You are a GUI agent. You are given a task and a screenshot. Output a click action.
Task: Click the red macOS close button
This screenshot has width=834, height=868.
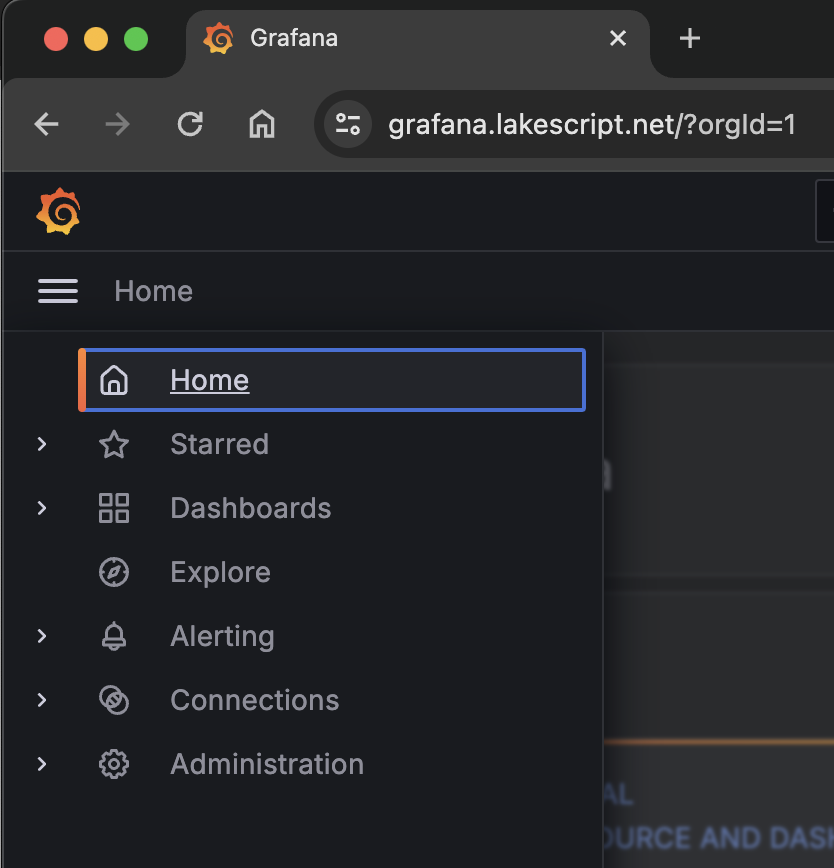[x=56, y=39]
